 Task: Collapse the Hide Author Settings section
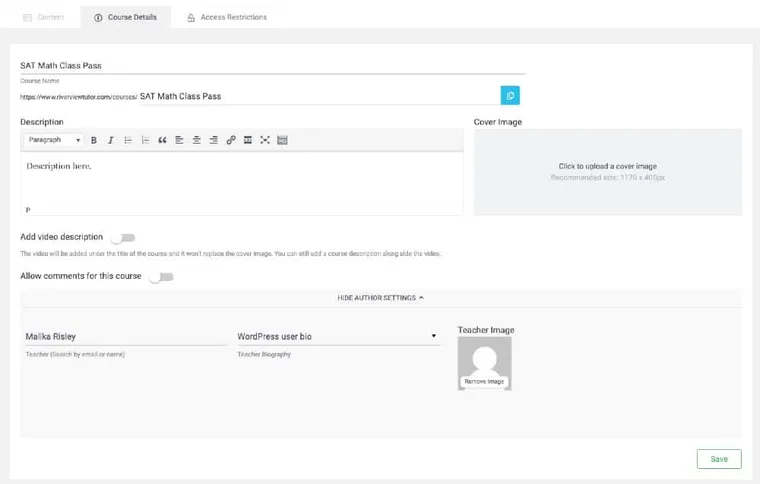tap(380, 297)
